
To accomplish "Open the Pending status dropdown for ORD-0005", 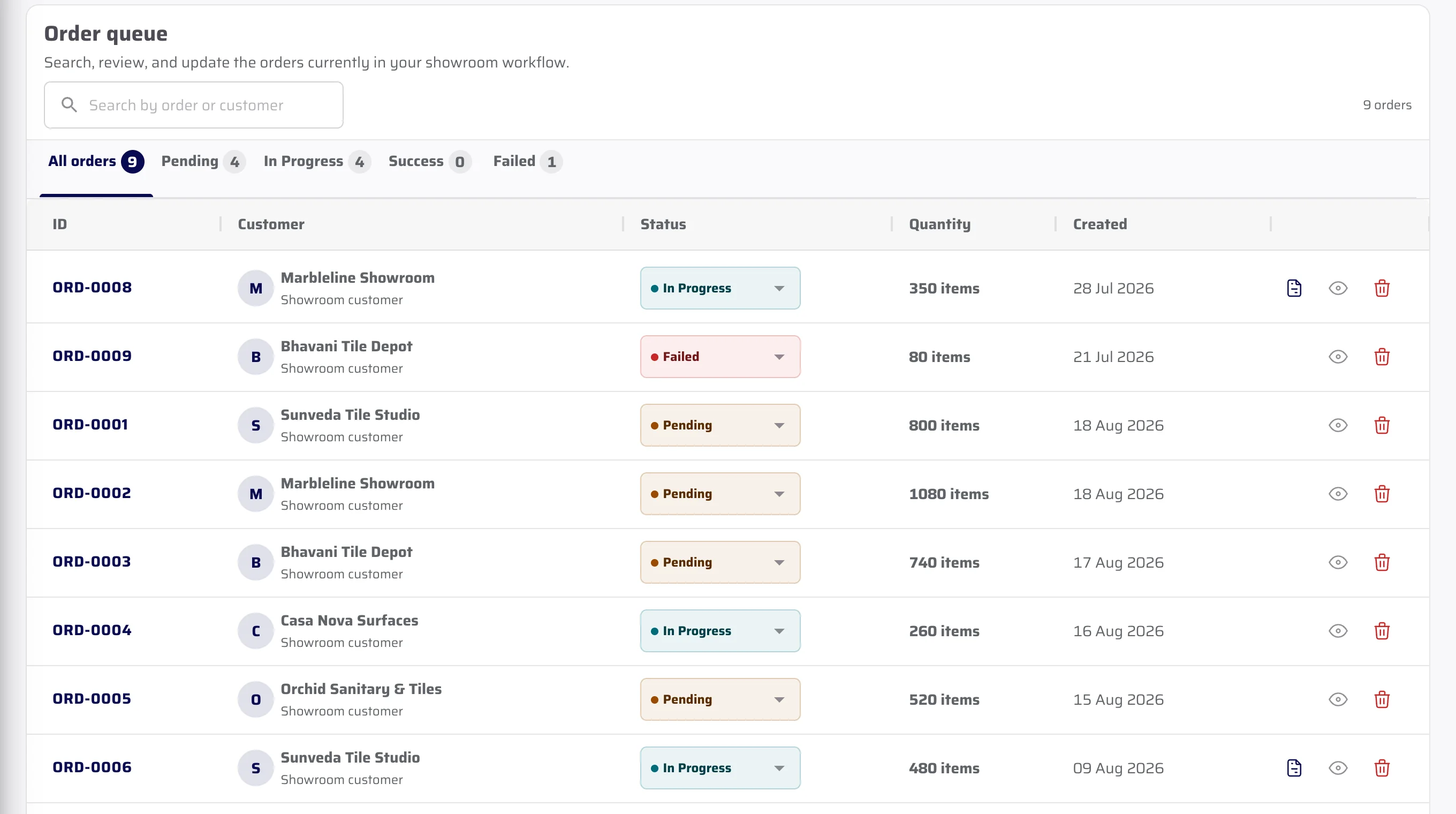I will click(x=720, y=699).
